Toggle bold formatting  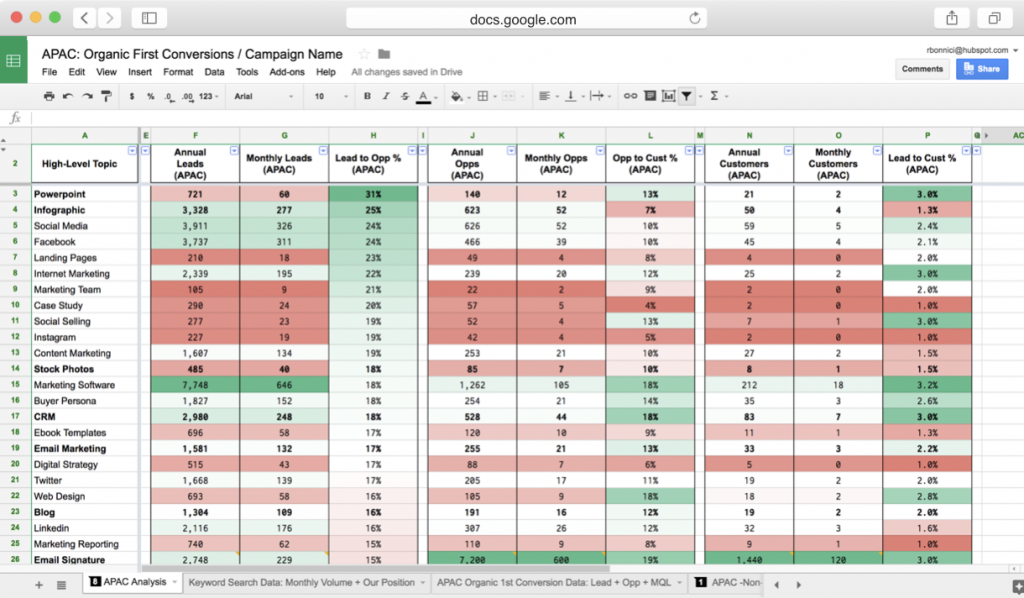[367, 96]
